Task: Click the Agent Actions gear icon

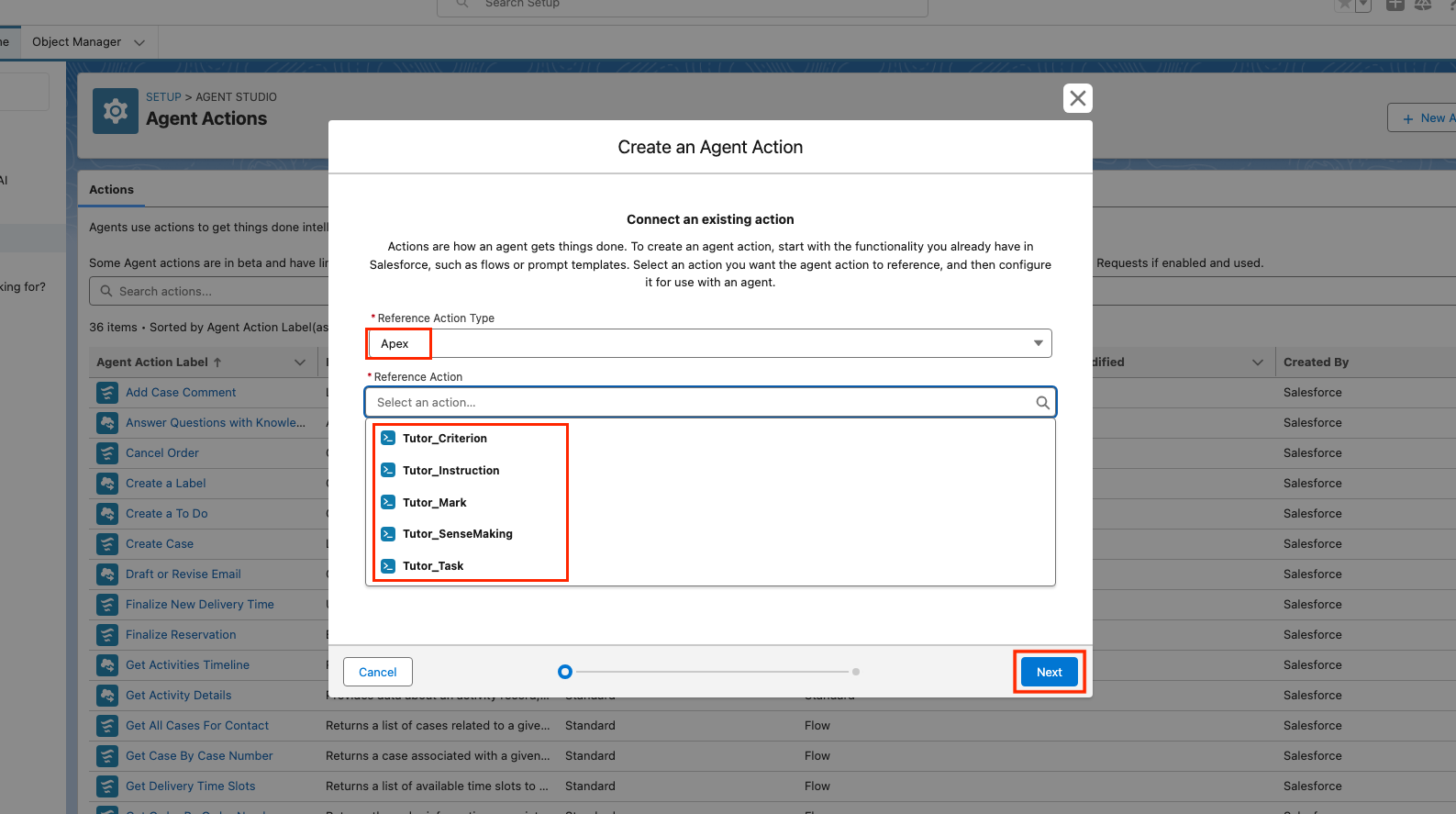Action: coord(116,112)
